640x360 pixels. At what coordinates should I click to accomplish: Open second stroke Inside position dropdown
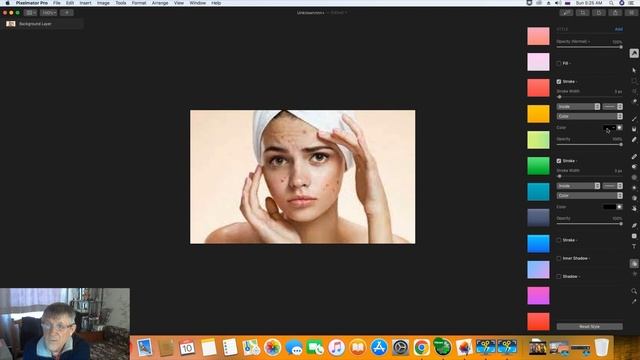(x=578, y=186)
